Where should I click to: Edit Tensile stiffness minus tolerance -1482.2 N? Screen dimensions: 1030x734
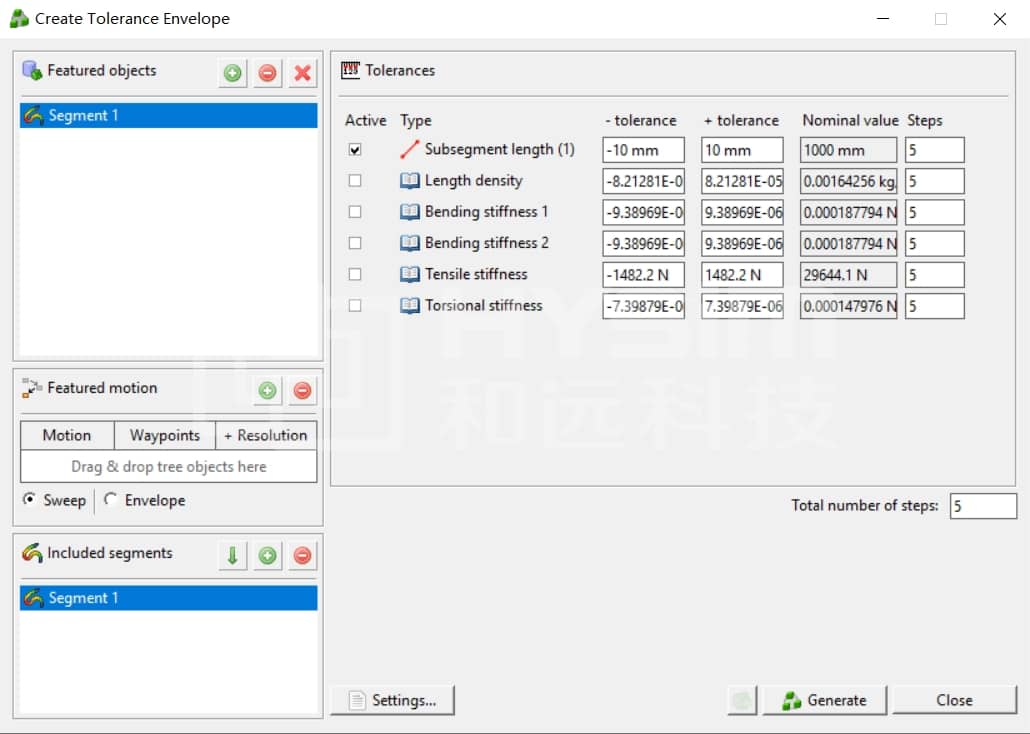point(643,275)
